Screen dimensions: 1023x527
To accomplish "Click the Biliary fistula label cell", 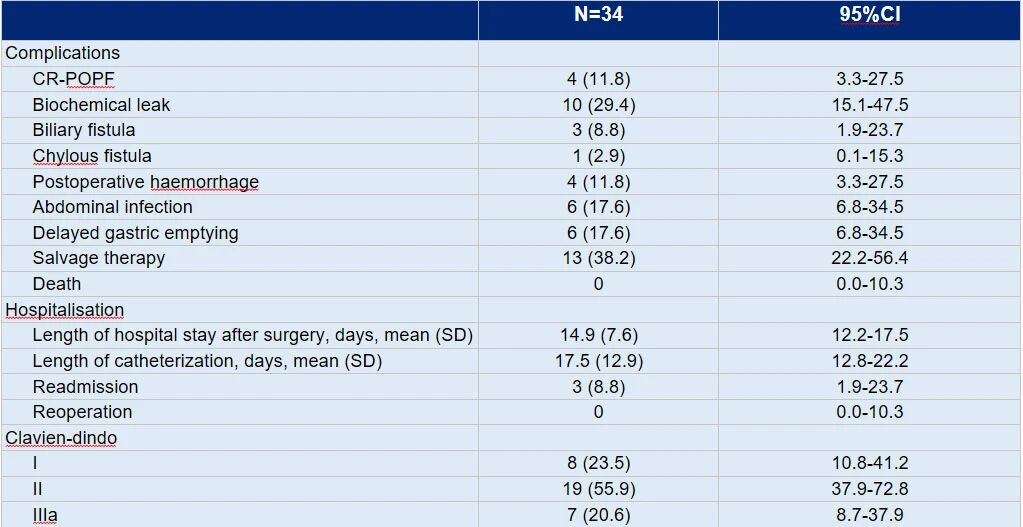I will (x=84, y=130).
